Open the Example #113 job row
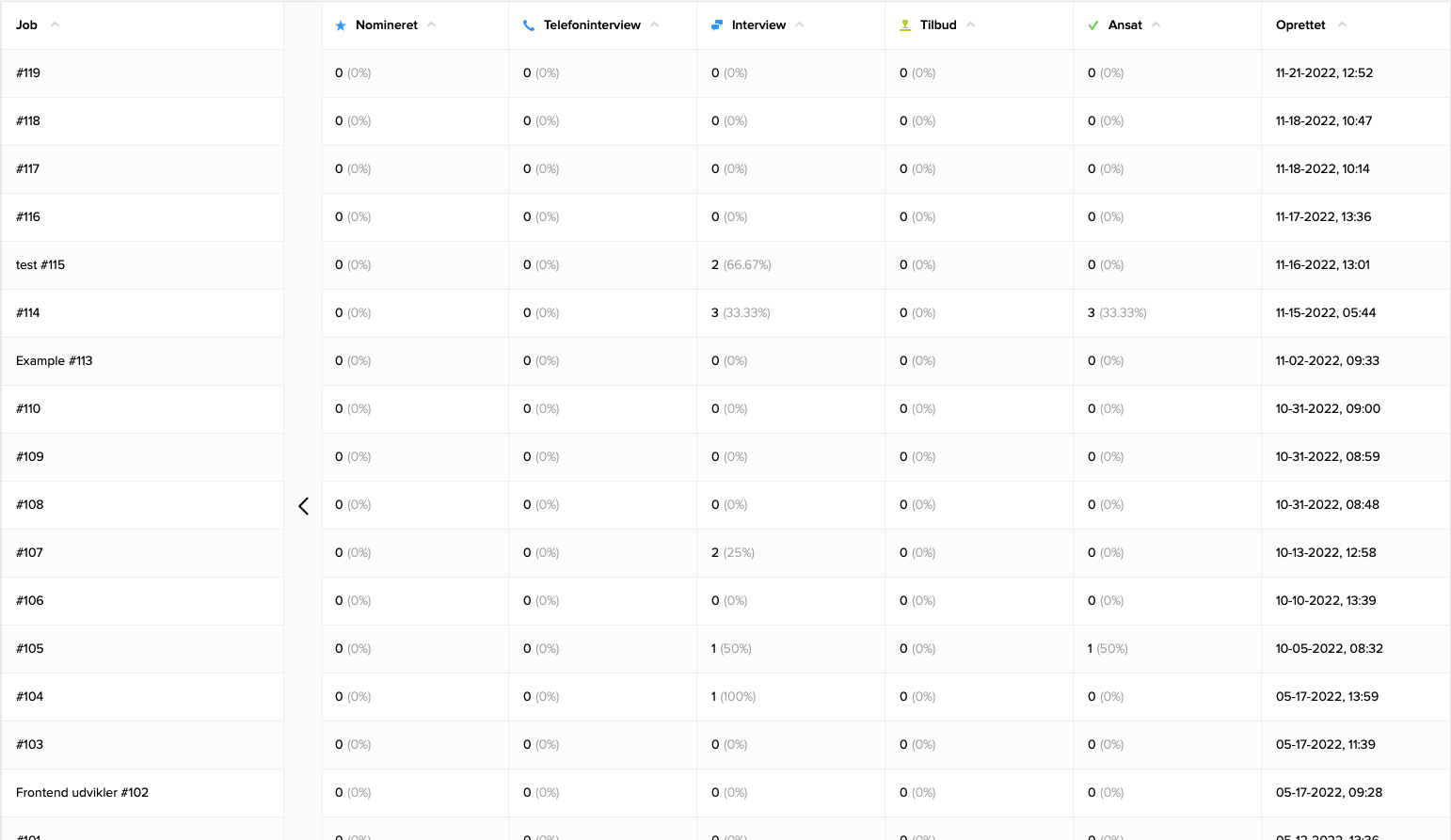The width and height of the screenshot is (1451, 840). [54, 360]
